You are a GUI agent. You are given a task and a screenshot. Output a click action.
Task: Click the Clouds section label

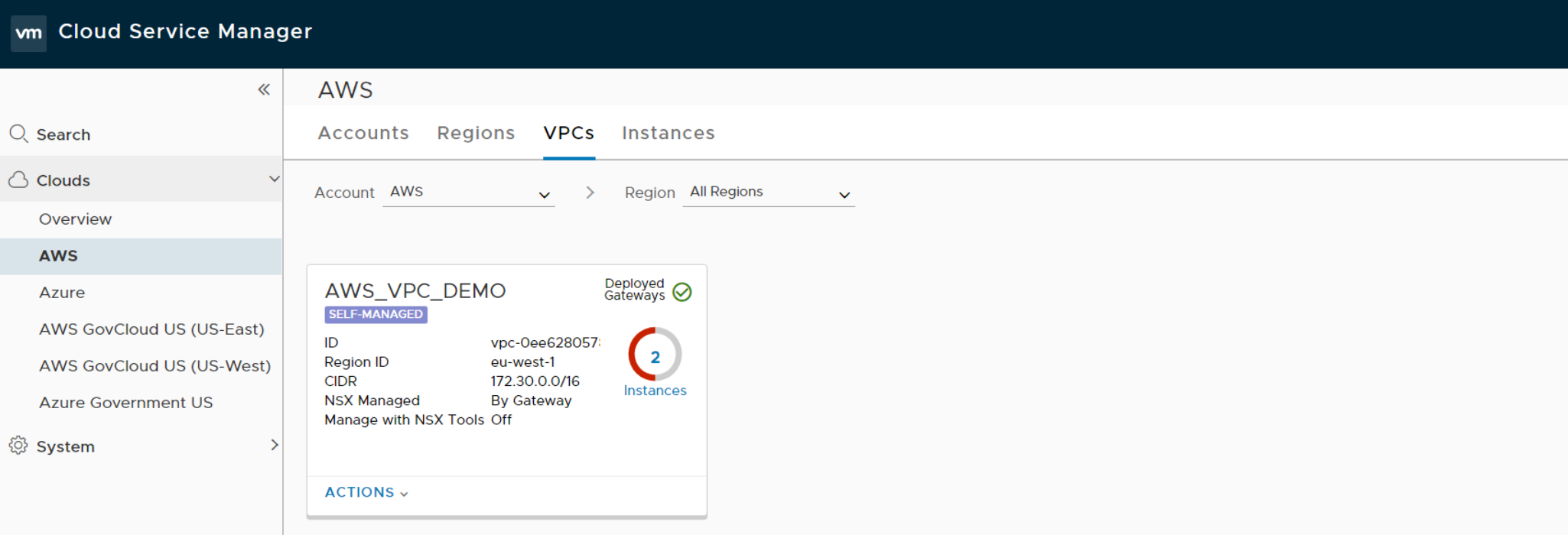(63, 180)
